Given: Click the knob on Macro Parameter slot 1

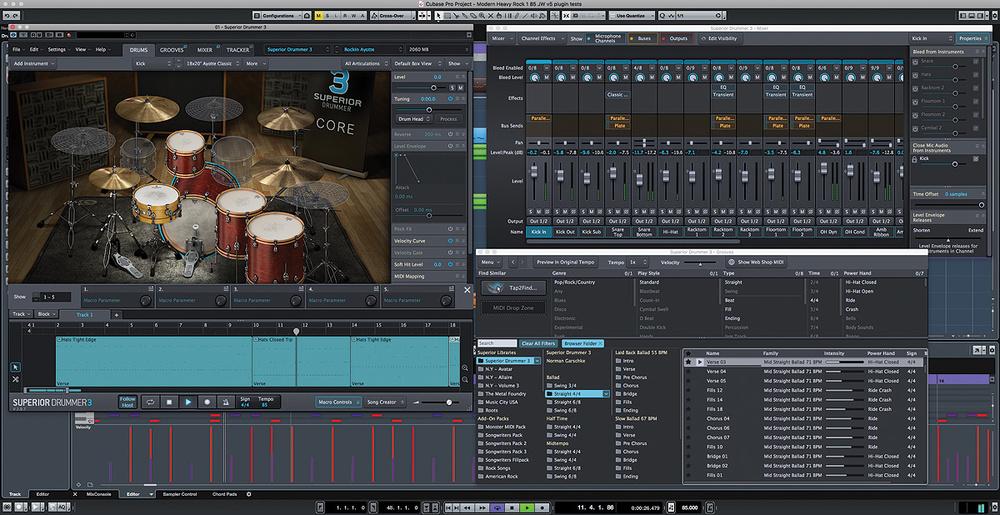Looking at the screenshot, I should pos(145,301).
